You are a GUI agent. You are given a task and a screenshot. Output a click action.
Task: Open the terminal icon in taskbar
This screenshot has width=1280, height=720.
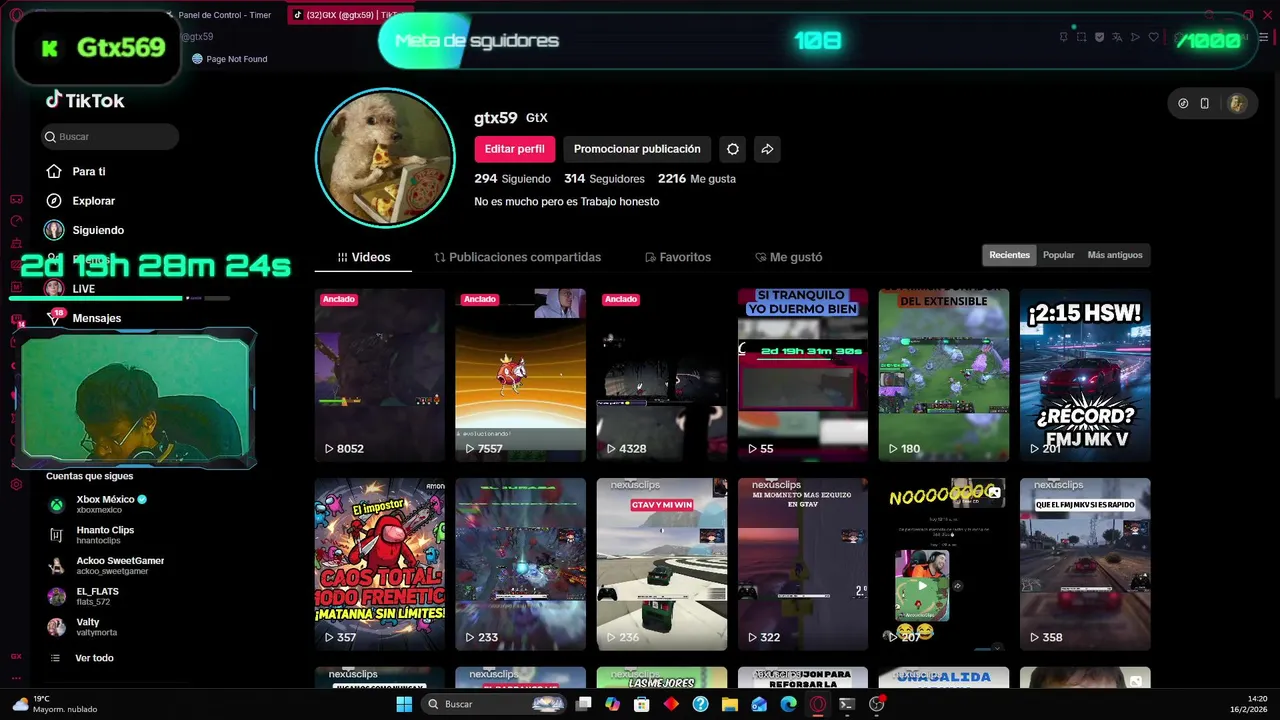(847, 704)
